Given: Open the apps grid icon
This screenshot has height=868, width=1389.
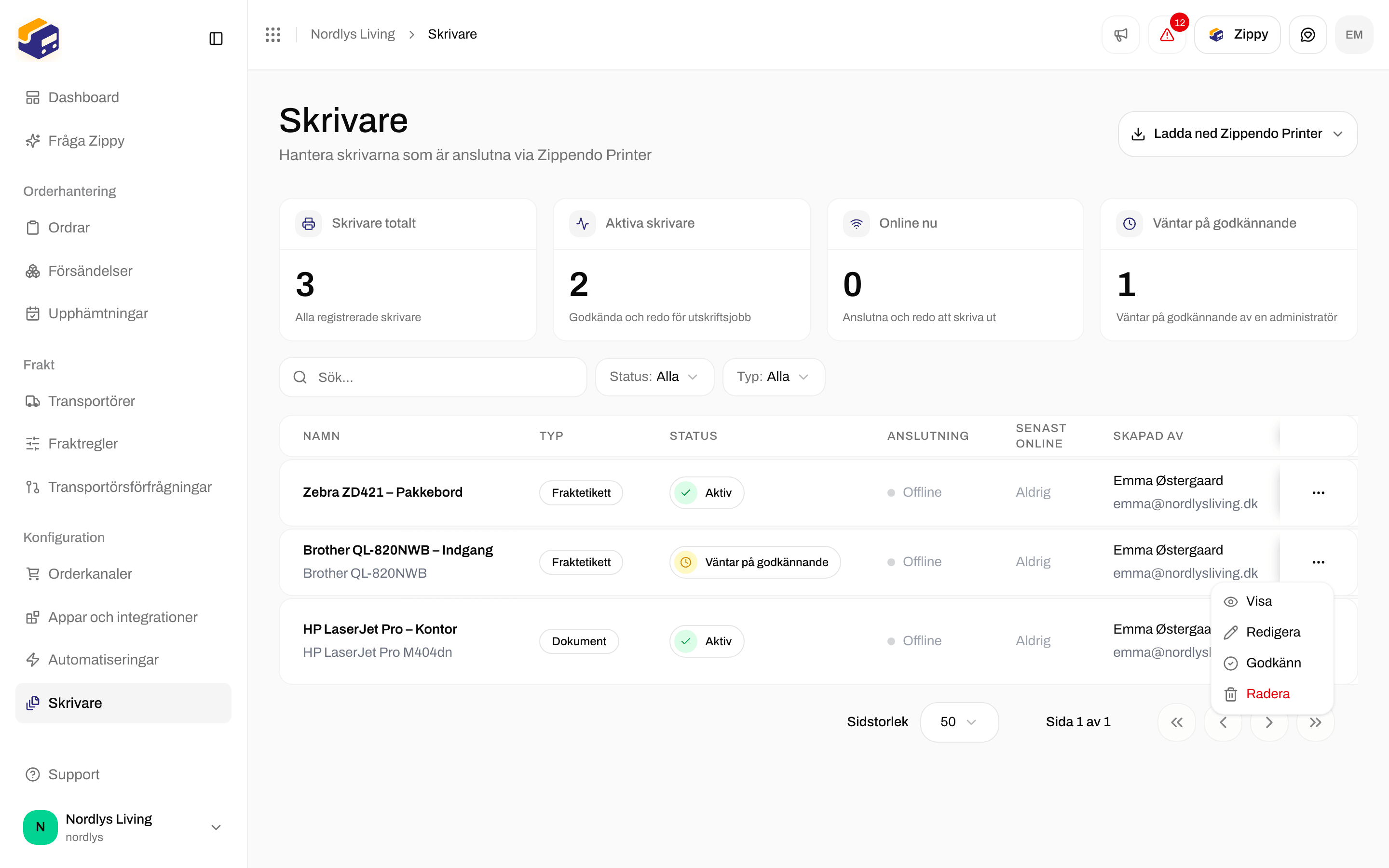Looking at the screenshot, I should pos(272,34).
